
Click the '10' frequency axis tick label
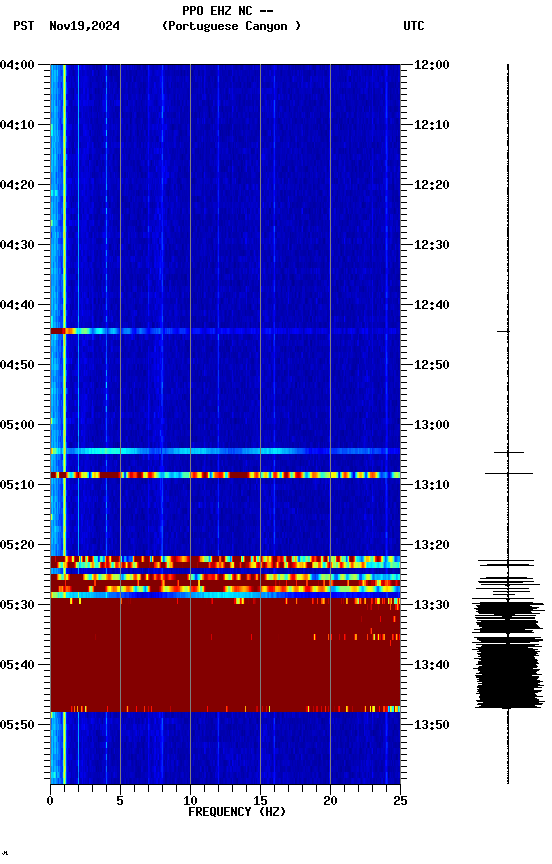(x=190, y=801)
